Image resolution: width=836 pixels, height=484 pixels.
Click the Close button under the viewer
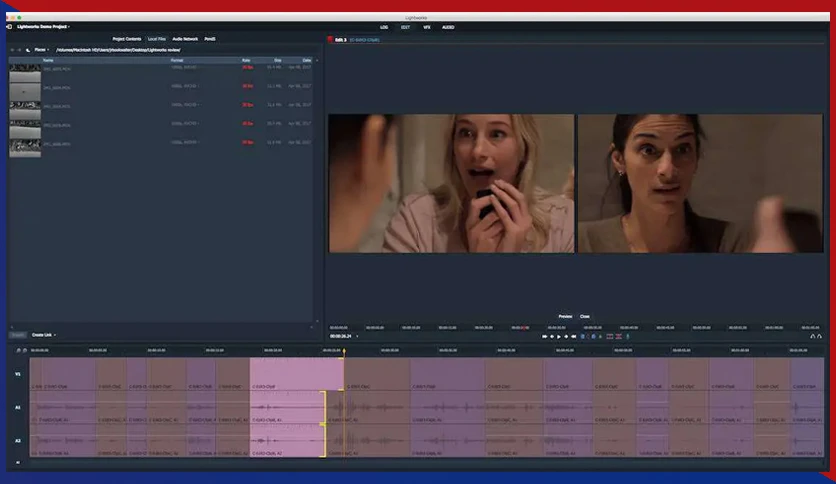585,317
